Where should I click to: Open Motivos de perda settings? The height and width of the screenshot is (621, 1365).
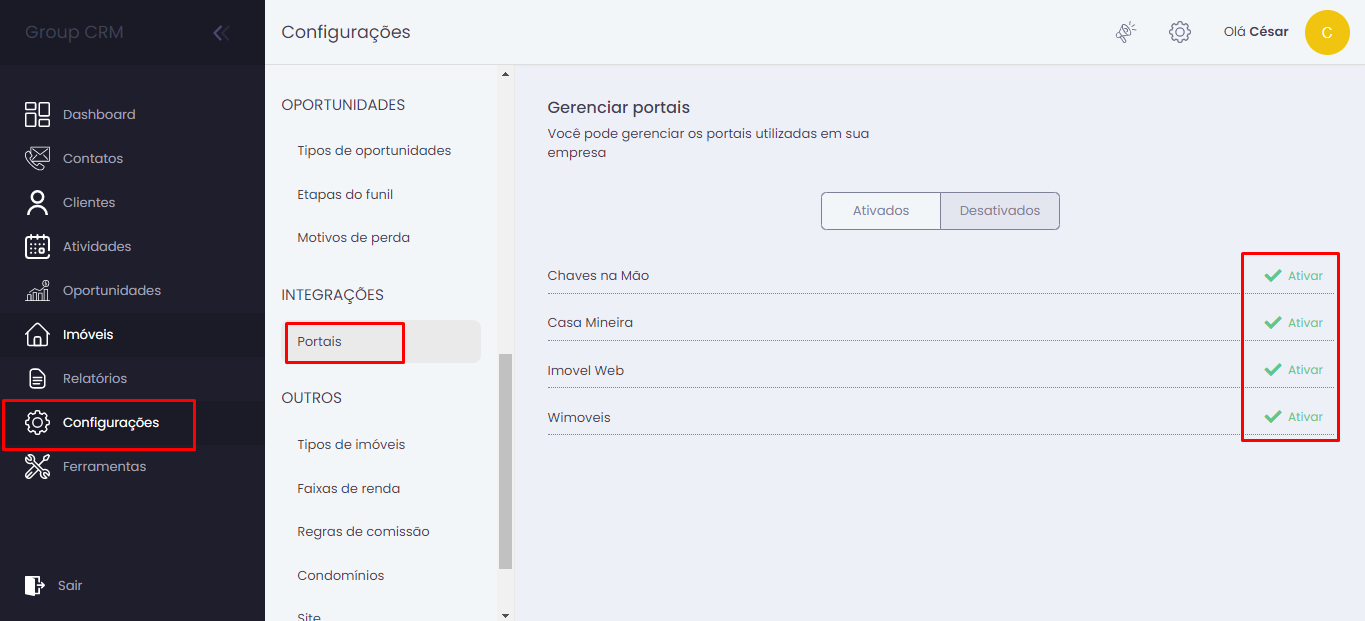[353, 238]
